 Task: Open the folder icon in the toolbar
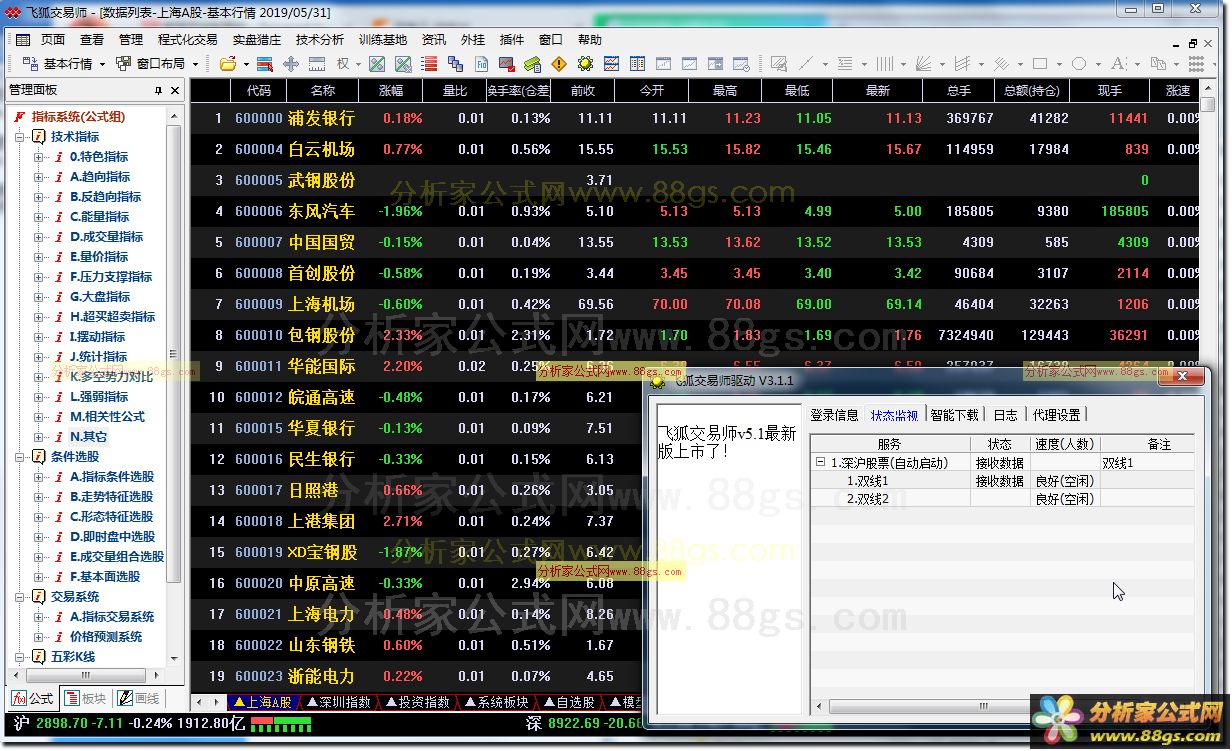pyautogui.click(x=228, y=64)
